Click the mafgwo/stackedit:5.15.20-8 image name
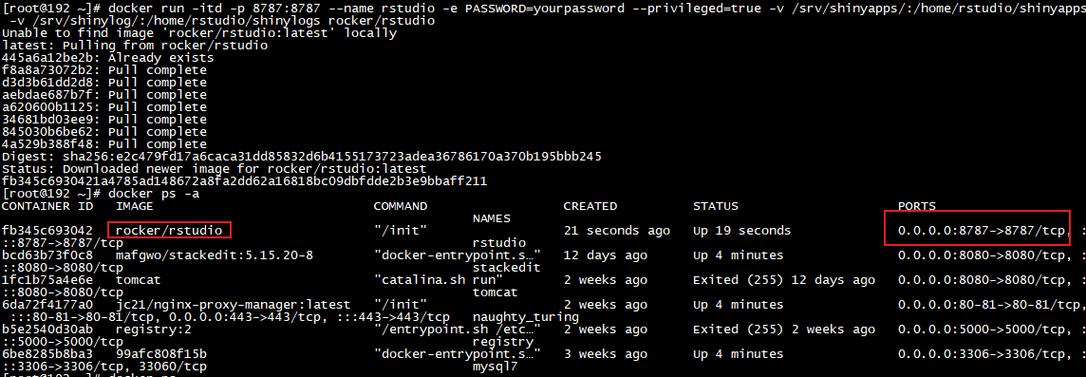Viewport: 1086px width, 377px height. (214, 255)
